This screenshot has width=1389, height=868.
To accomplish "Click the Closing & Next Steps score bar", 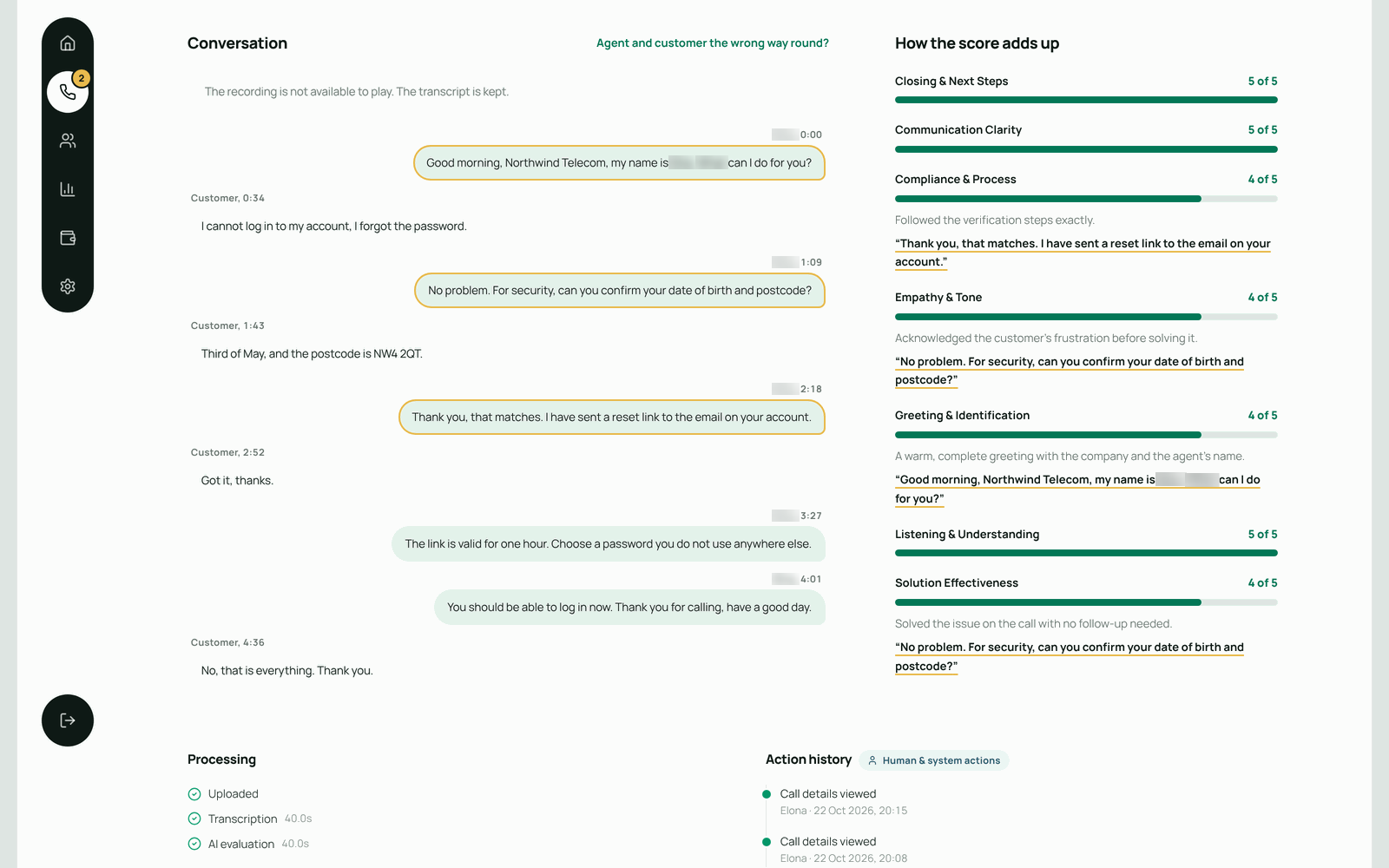I will 1086,100.
